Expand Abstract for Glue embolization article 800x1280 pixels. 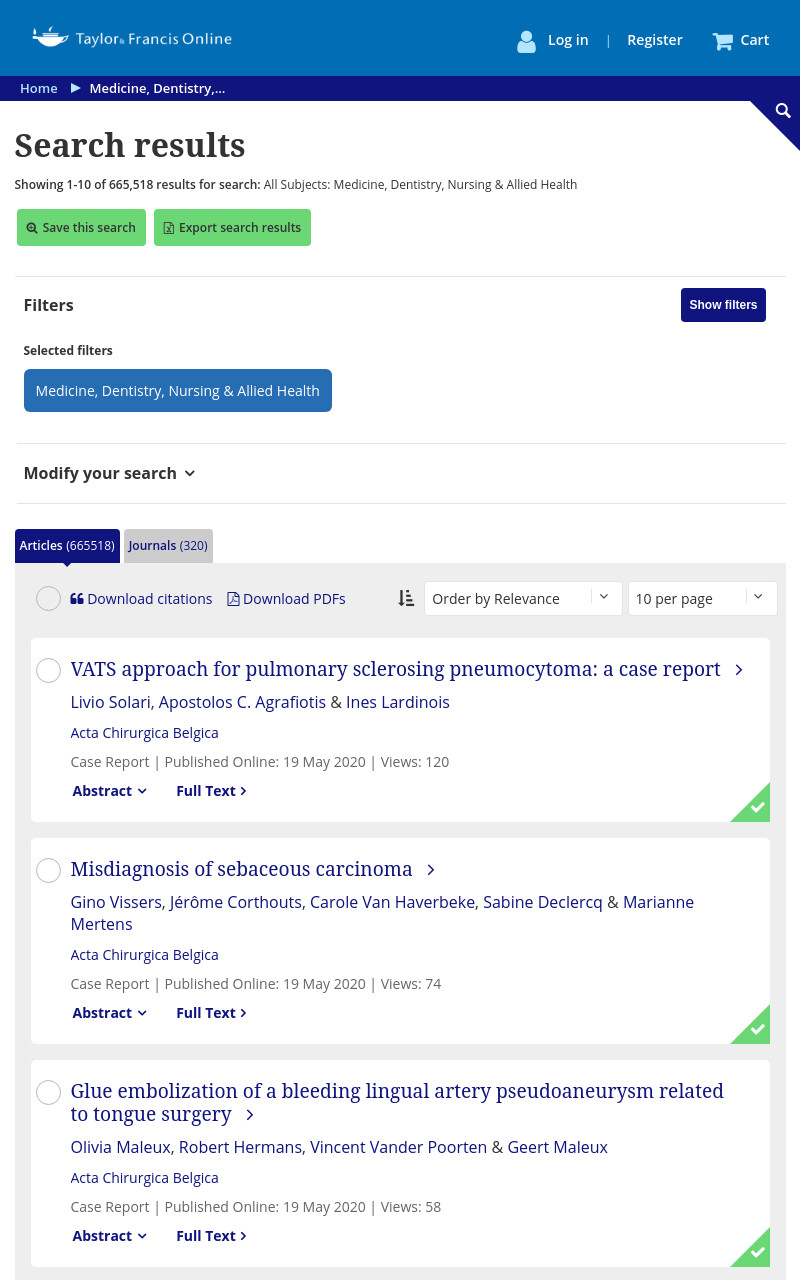109,1236
